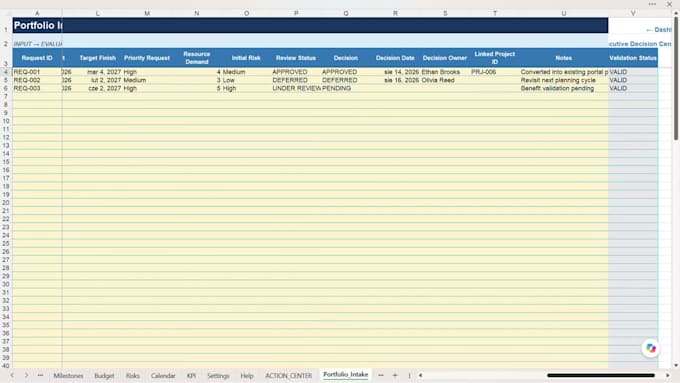Screen dimensions: 680x383
Task: Click the Decision Date header cell
Action: pyautogui.click(x=395, y=58)
